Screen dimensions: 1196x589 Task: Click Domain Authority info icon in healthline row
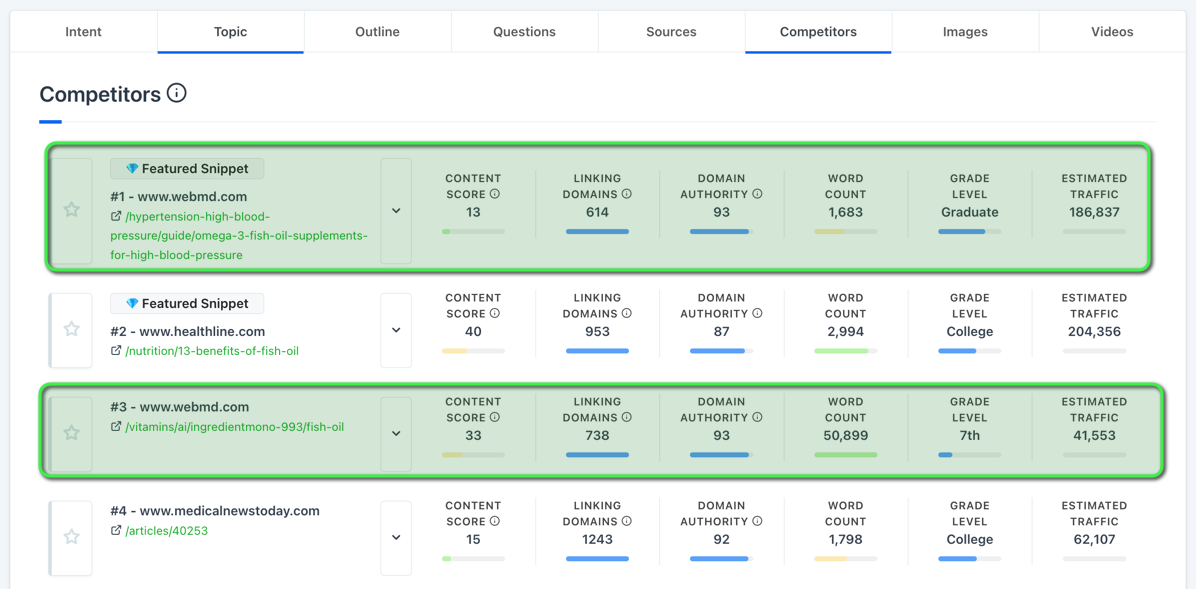coord(757,314)
